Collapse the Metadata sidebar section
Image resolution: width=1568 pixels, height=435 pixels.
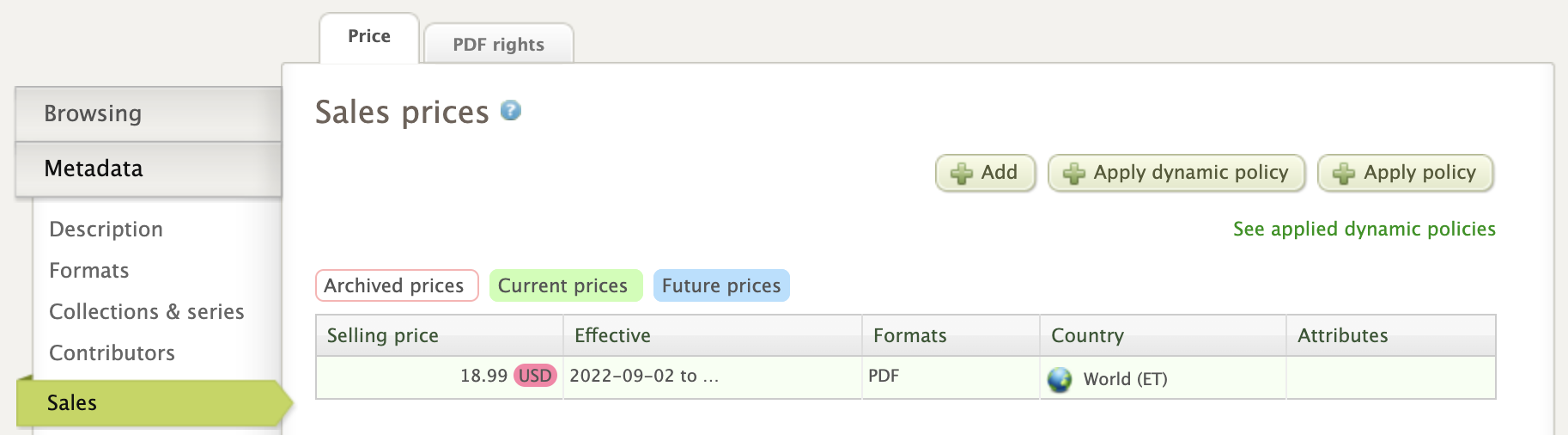click(148, 168)
